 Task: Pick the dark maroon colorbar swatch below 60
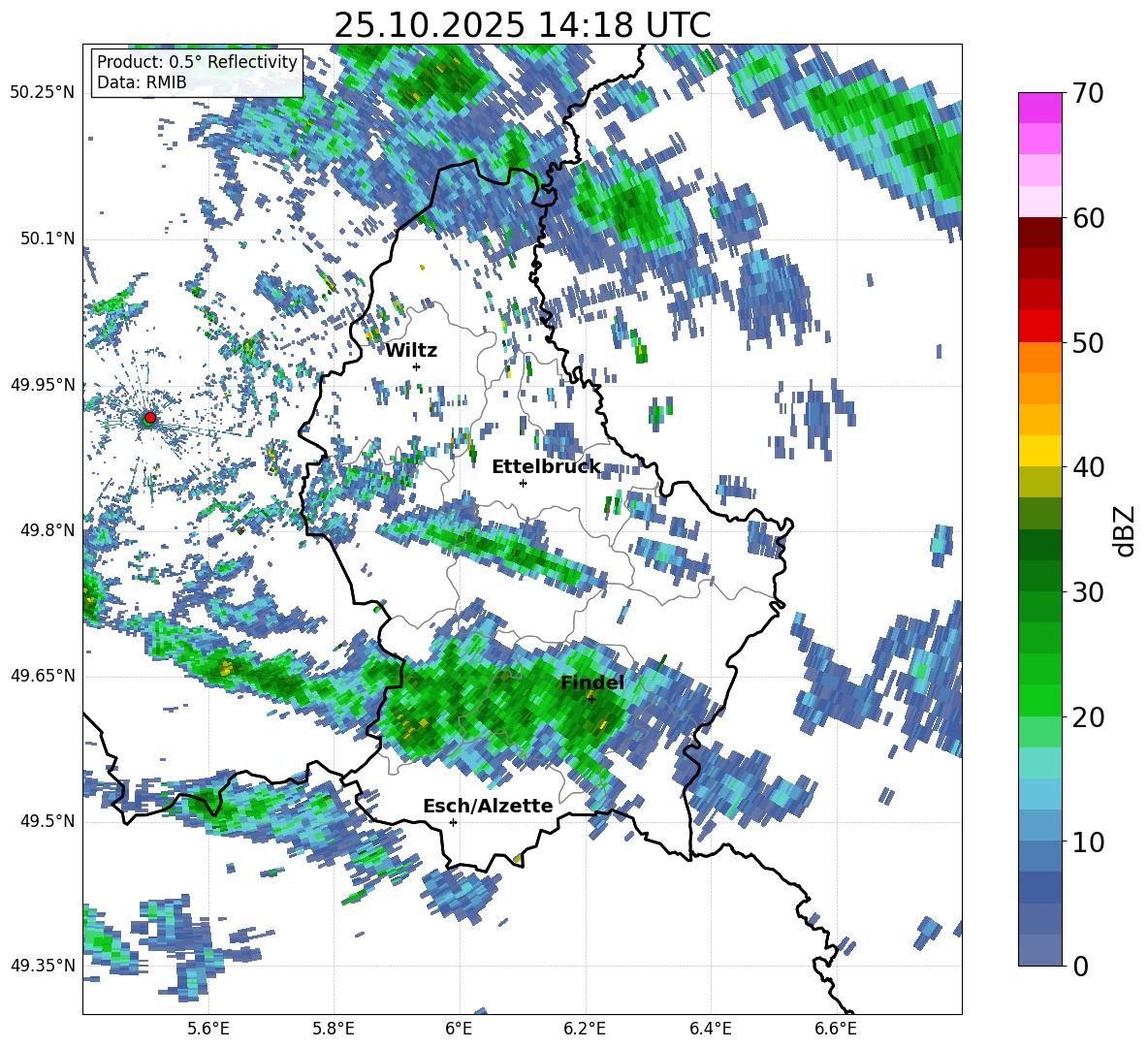click(1039, 233)
